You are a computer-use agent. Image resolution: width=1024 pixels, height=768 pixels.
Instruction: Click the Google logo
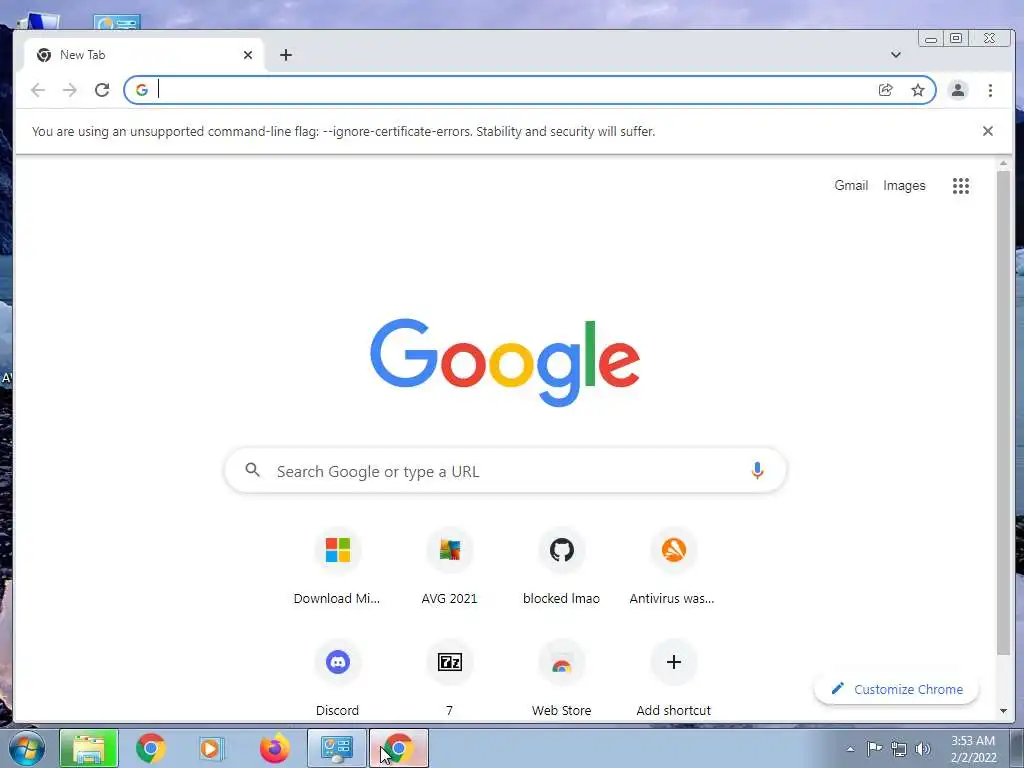505,362
